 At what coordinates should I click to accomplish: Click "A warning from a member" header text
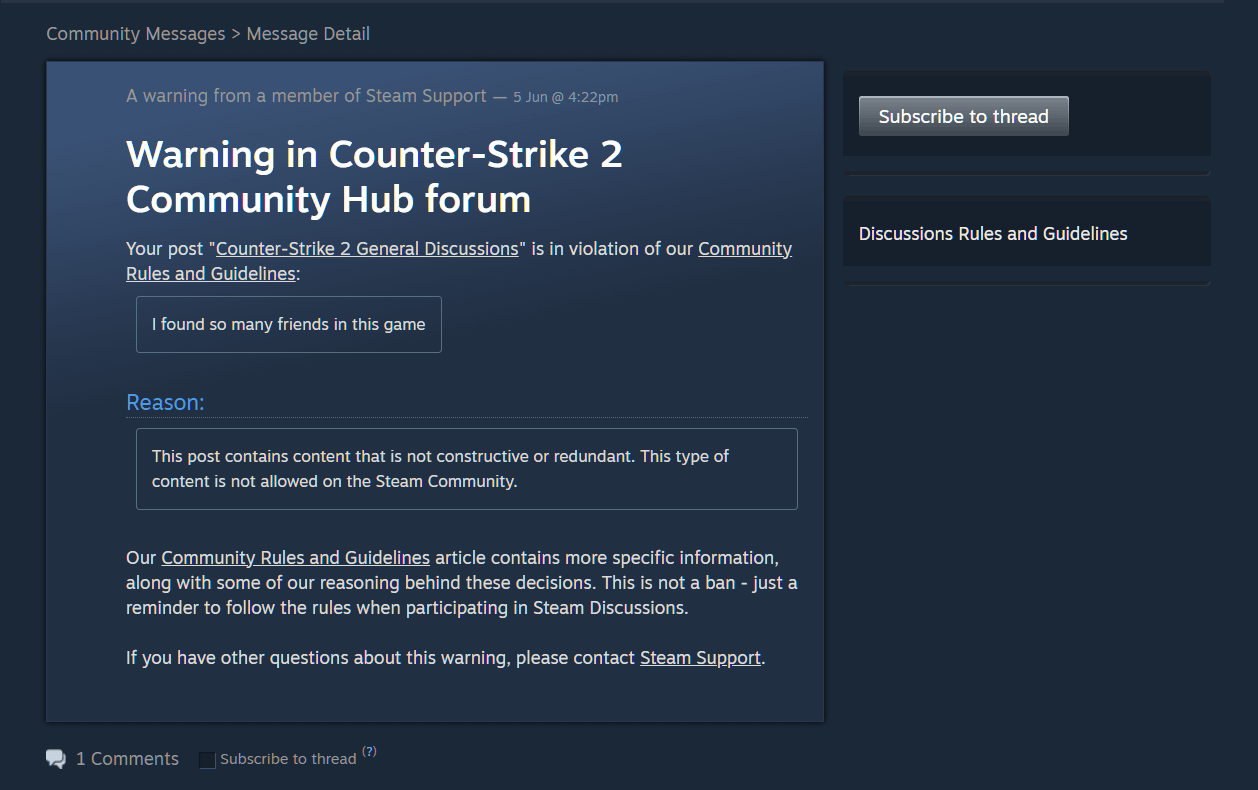pyautogui.click(x=306, y=96)
